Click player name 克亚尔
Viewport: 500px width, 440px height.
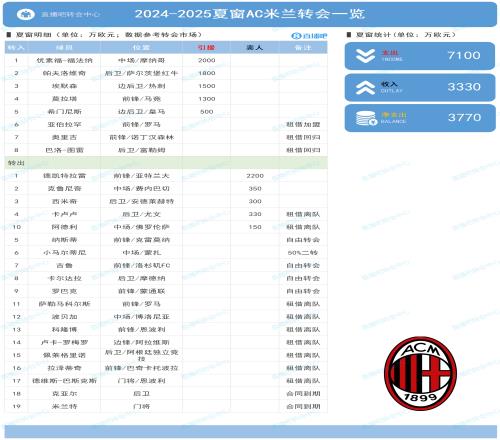coord(64,394)
